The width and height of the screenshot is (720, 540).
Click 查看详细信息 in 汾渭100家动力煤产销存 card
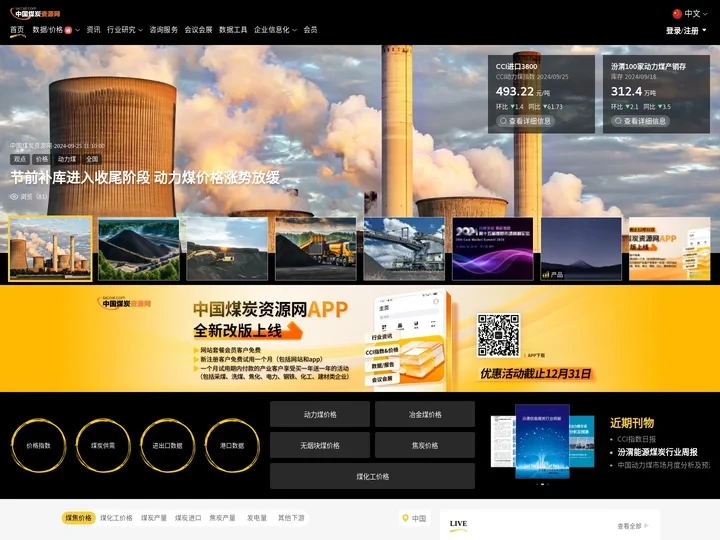(640, 121)
